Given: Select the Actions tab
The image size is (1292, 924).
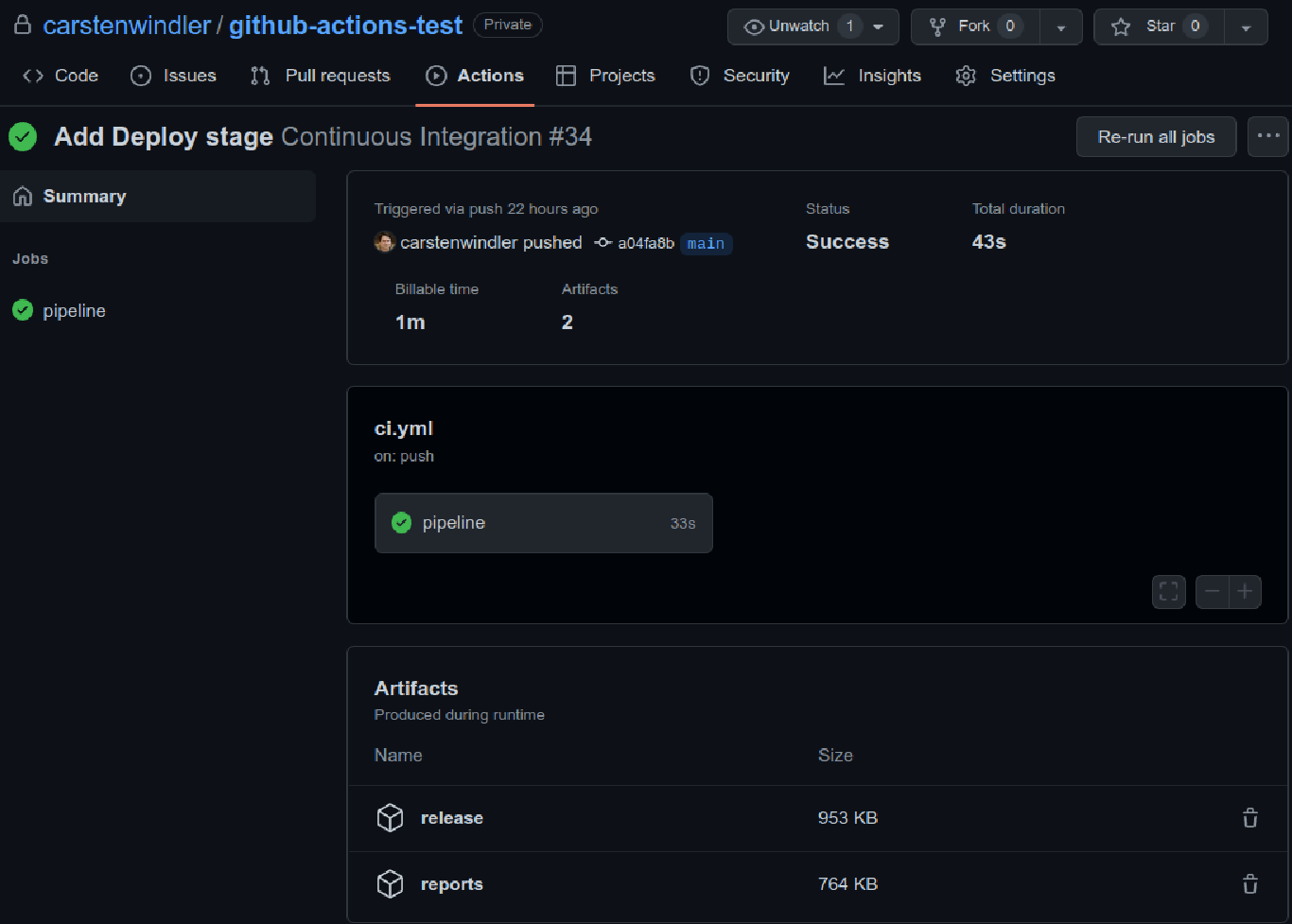Looking at the screenshot, I should coord(475,76).
